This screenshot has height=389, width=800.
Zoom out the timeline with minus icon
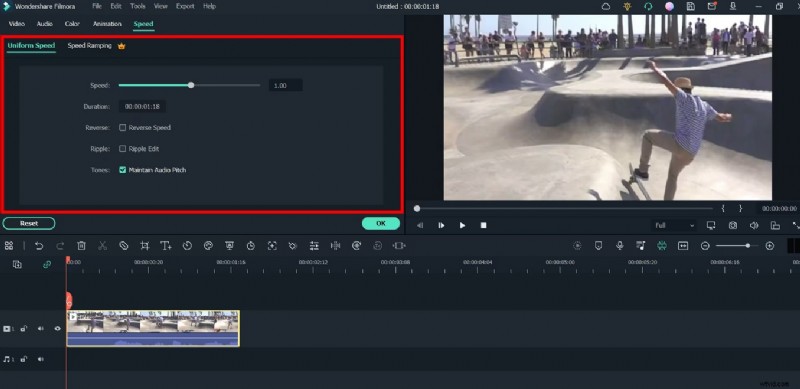705,246
